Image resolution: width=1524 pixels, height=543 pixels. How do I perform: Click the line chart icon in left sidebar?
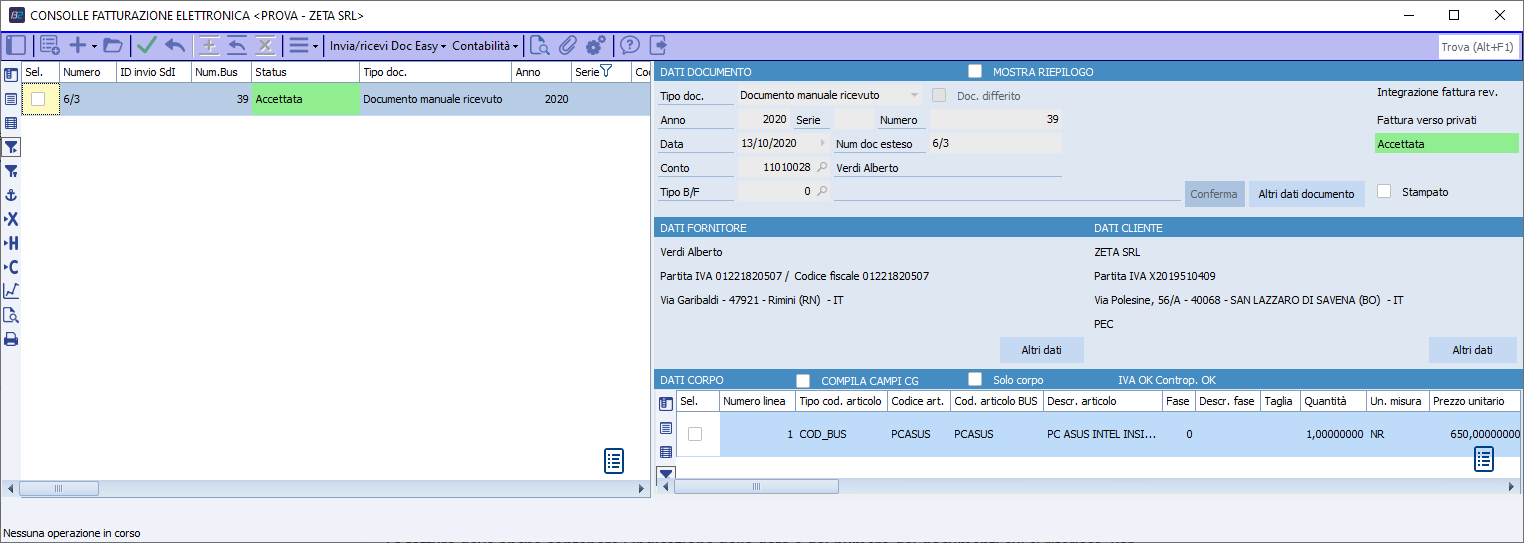pyautogui.click(x=11, y=291)
